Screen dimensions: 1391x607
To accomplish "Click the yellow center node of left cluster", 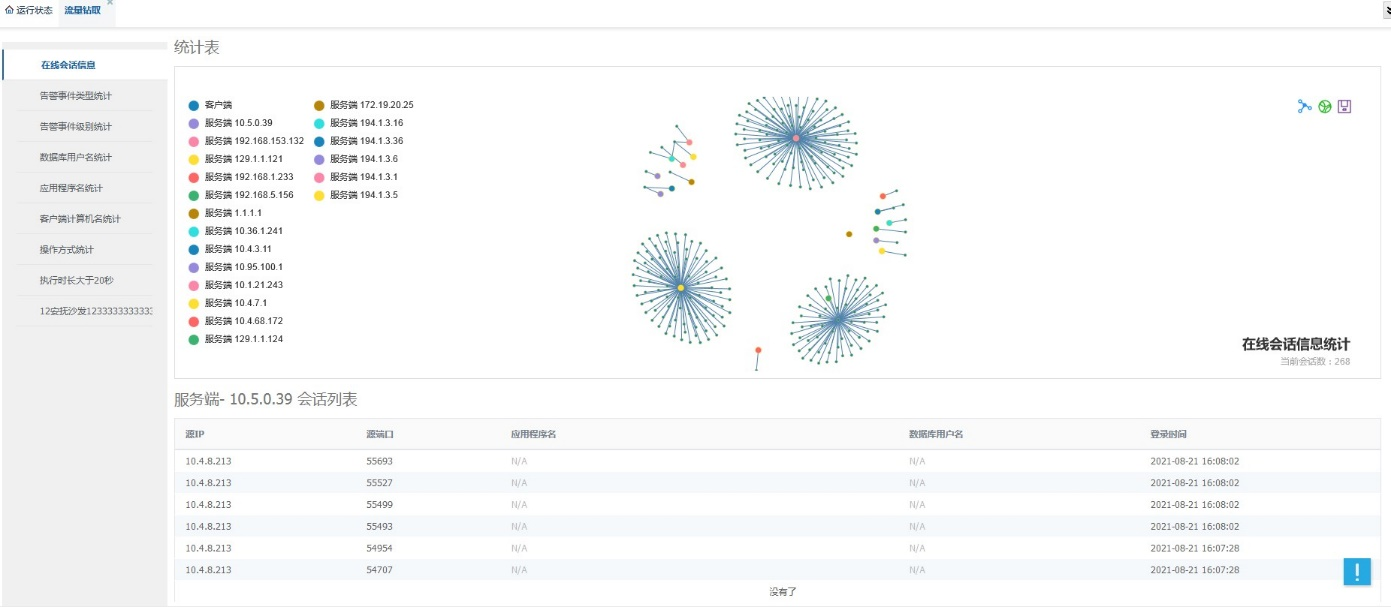I will point(681,287).
